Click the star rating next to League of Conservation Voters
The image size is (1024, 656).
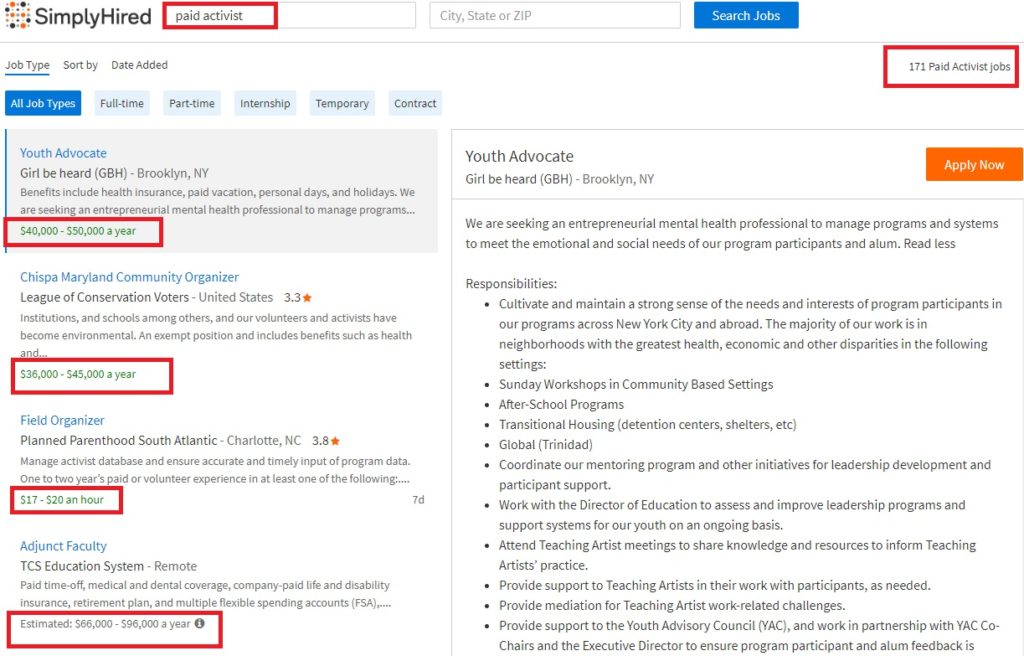click(x=298, y=298)
